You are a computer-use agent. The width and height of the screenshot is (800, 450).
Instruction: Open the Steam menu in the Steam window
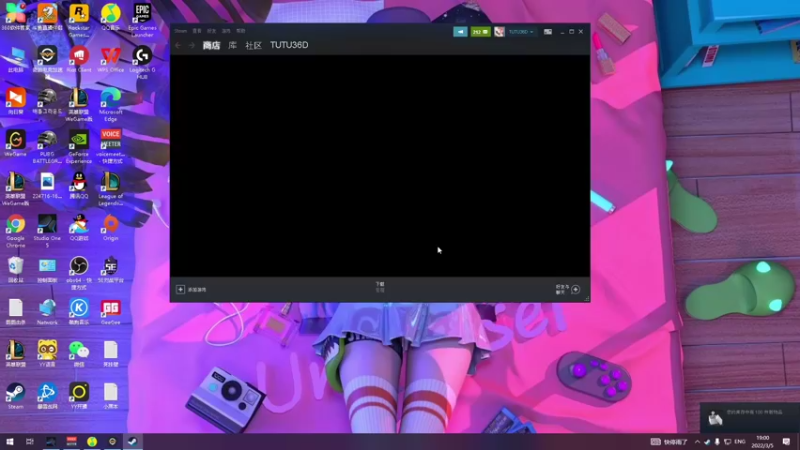click(180, 31)
